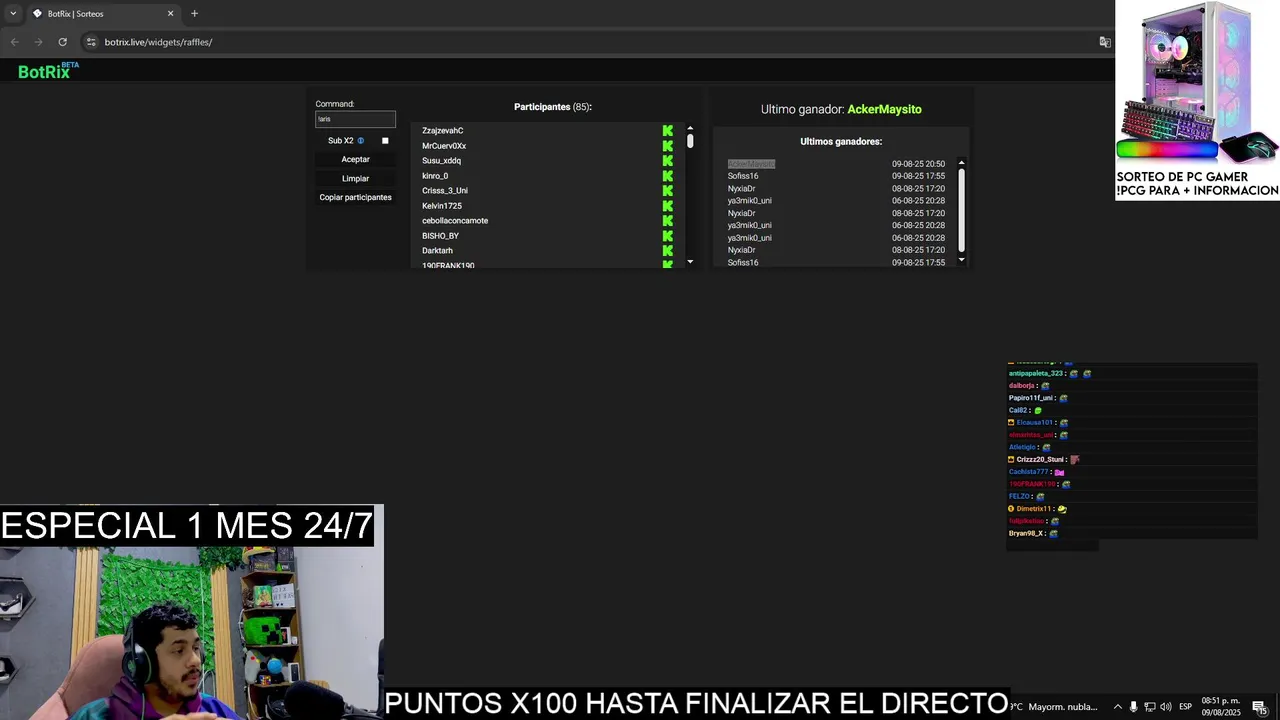Viewport: 1280px width, 720px height.
Task: Click the Sub X2 info icon
Action: [x=361, y=141]
